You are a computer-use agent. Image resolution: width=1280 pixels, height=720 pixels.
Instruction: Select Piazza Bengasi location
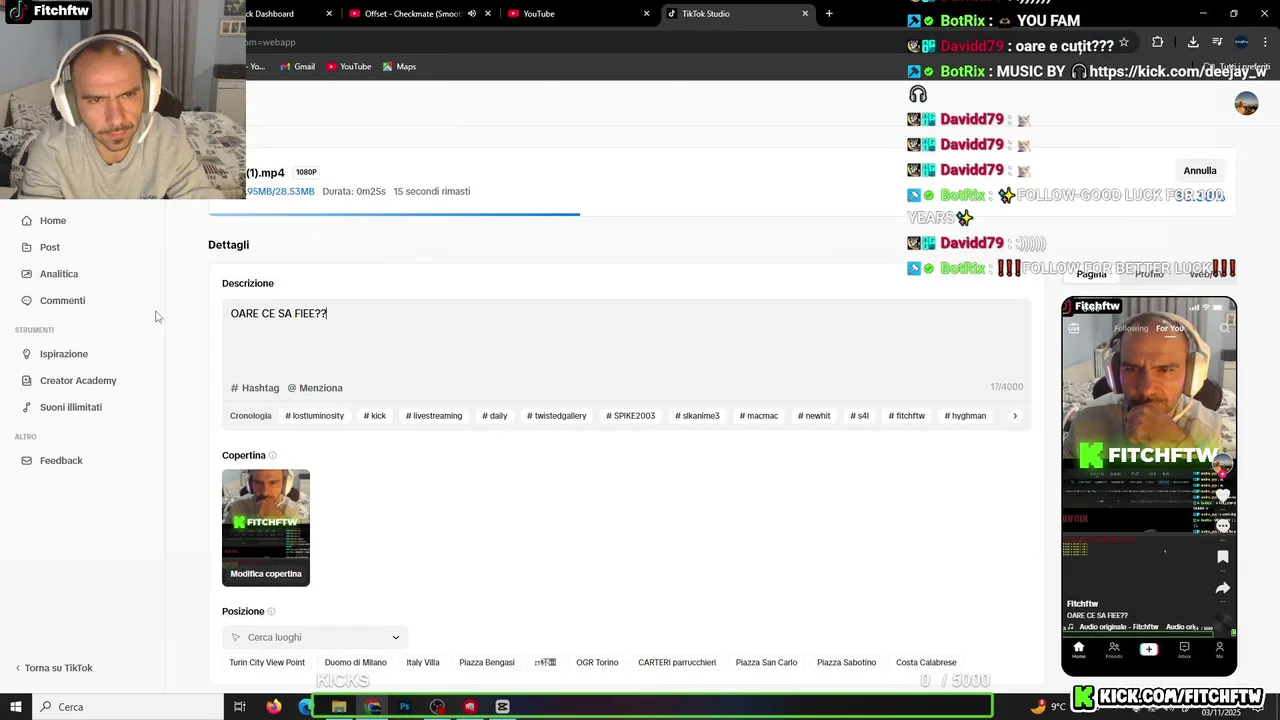coord(487,663)
